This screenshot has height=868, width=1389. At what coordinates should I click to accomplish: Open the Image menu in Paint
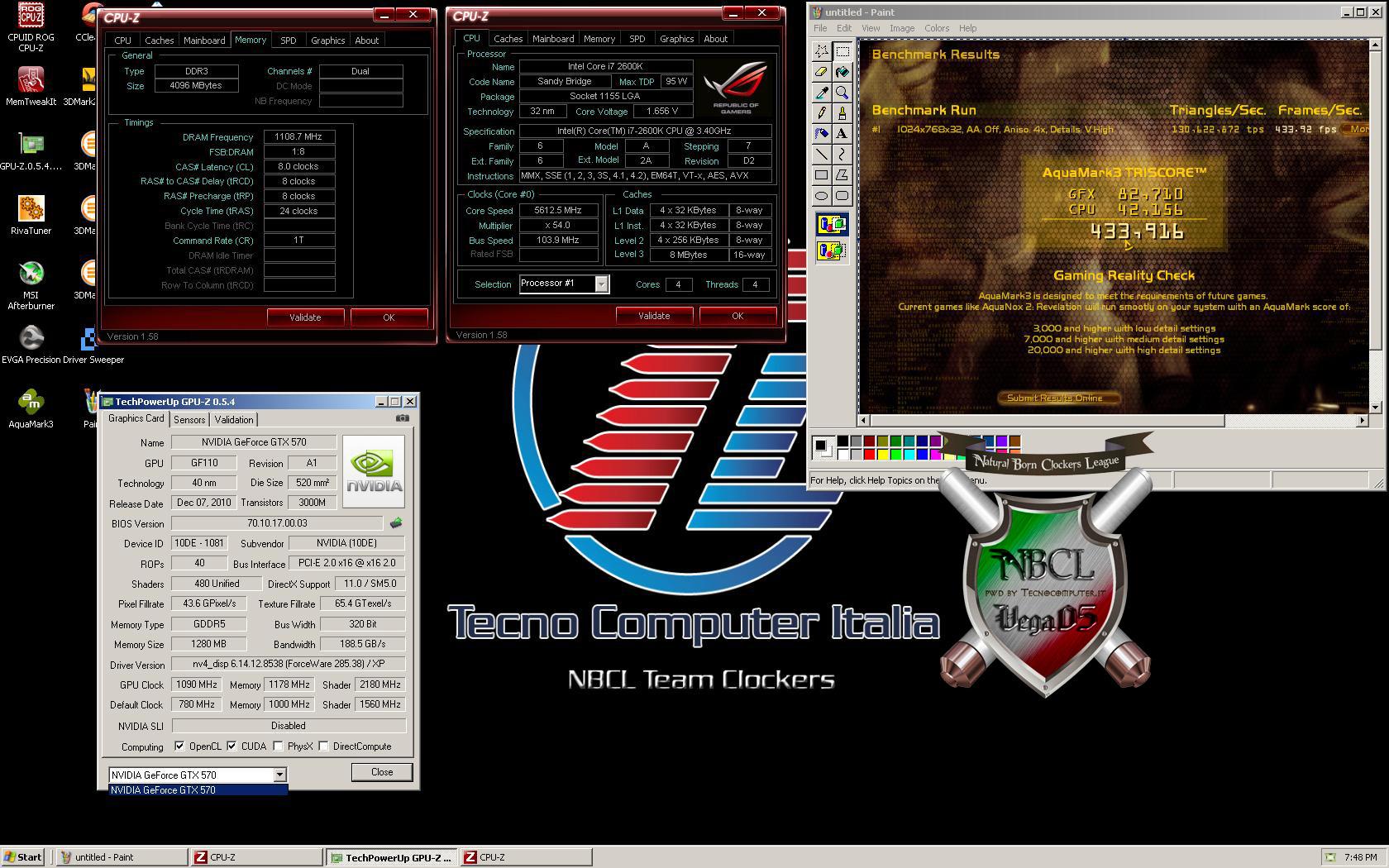(901, 28)
